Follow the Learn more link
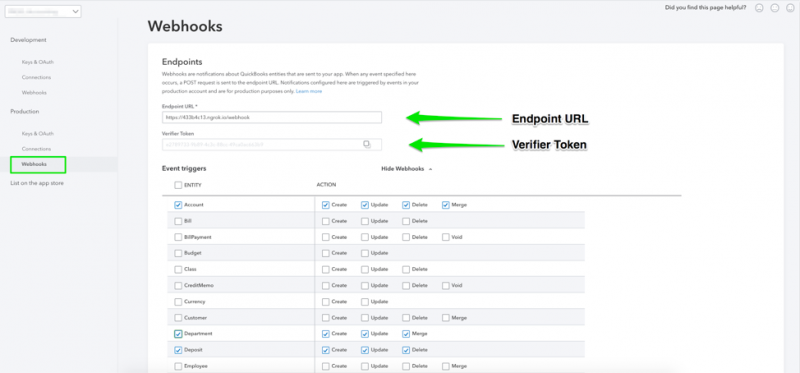Viewport: 800px width, 373px height. click(309, 91)
